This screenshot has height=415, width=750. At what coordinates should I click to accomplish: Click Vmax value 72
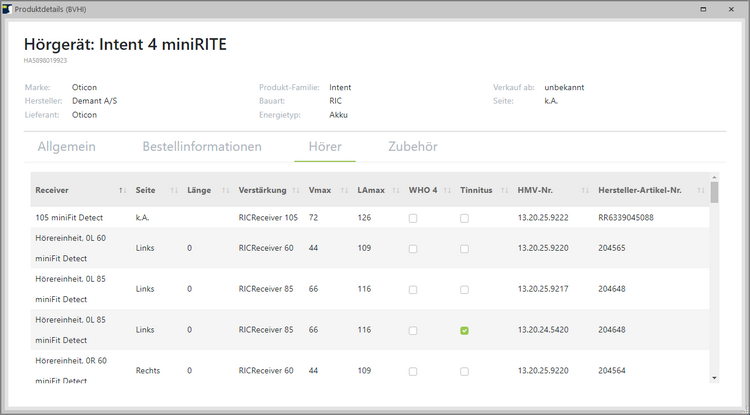click(313, 218)
